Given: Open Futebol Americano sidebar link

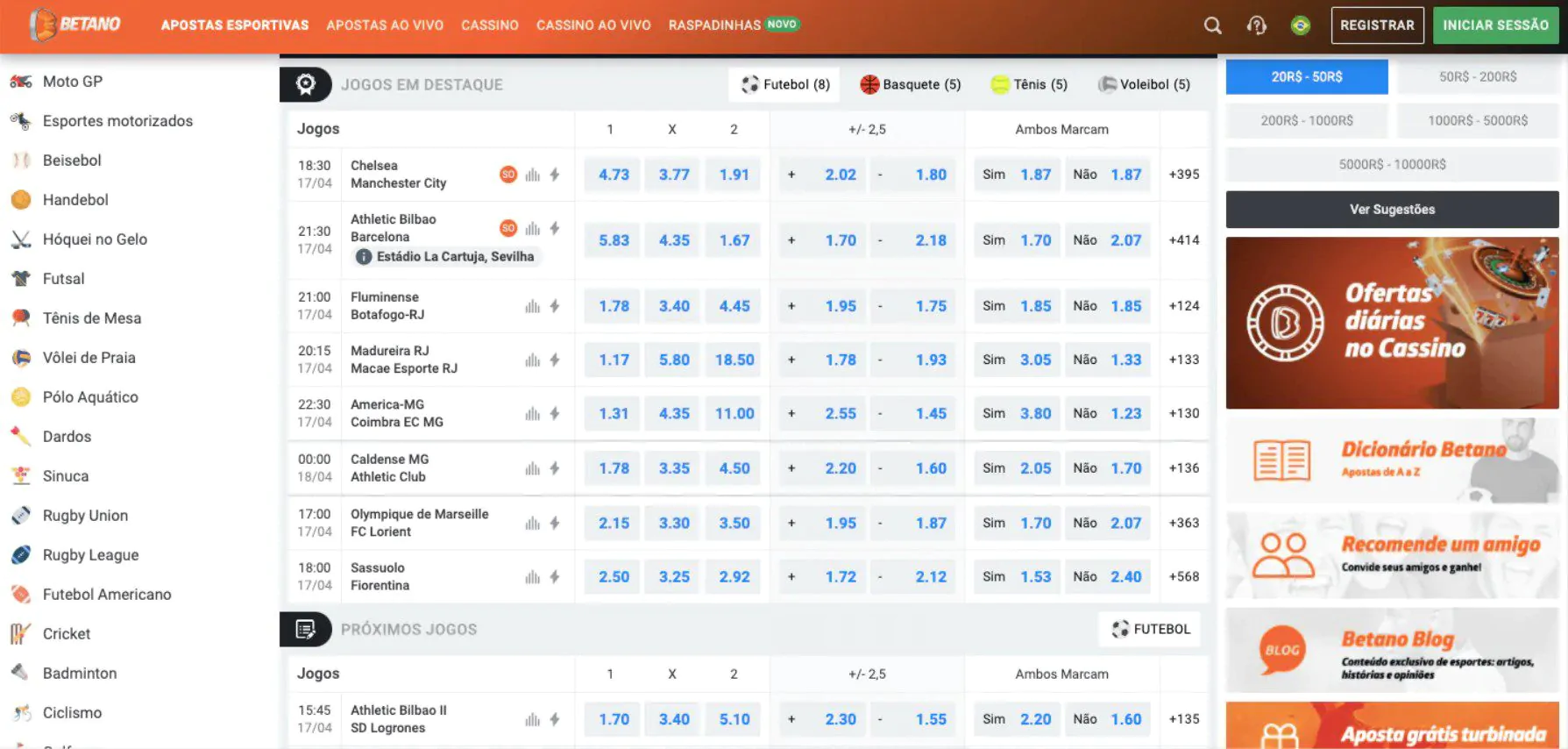Looking at the screenshot, I should coord(107,595).
